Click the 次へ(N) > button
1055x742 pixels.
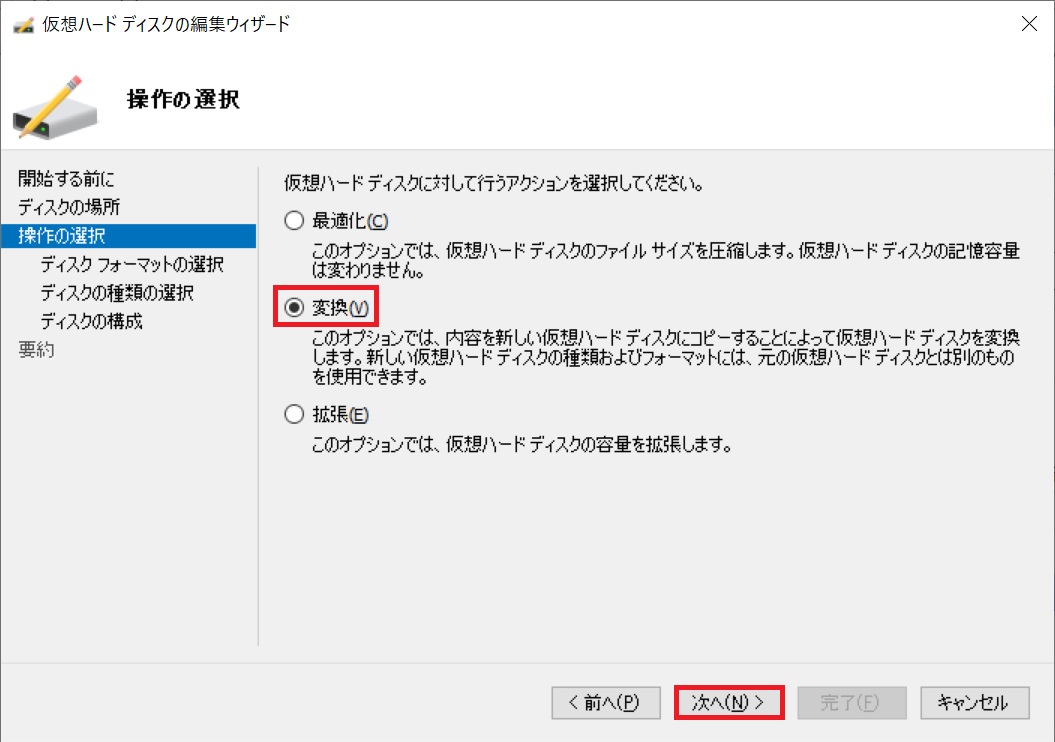[x=729, y=702]
